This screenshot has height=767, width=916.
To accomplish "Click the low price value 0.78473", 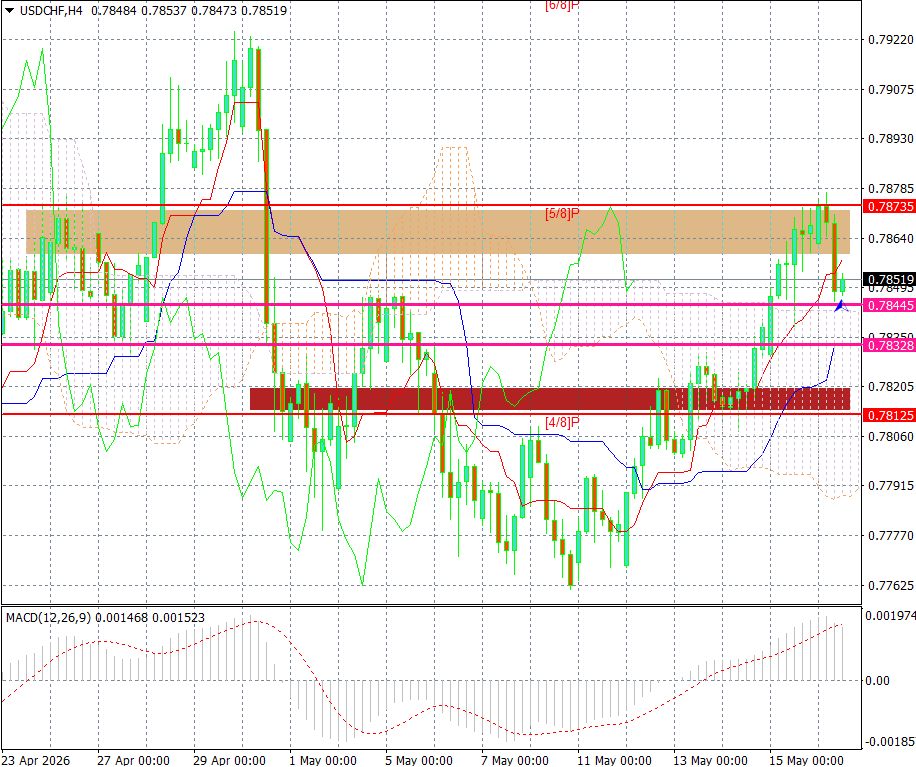I will coord(214,11).
